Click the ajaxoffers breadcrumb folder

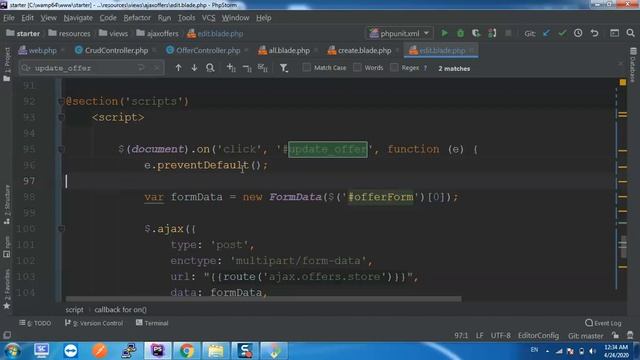pyautogui.click(x=158, y=33)
